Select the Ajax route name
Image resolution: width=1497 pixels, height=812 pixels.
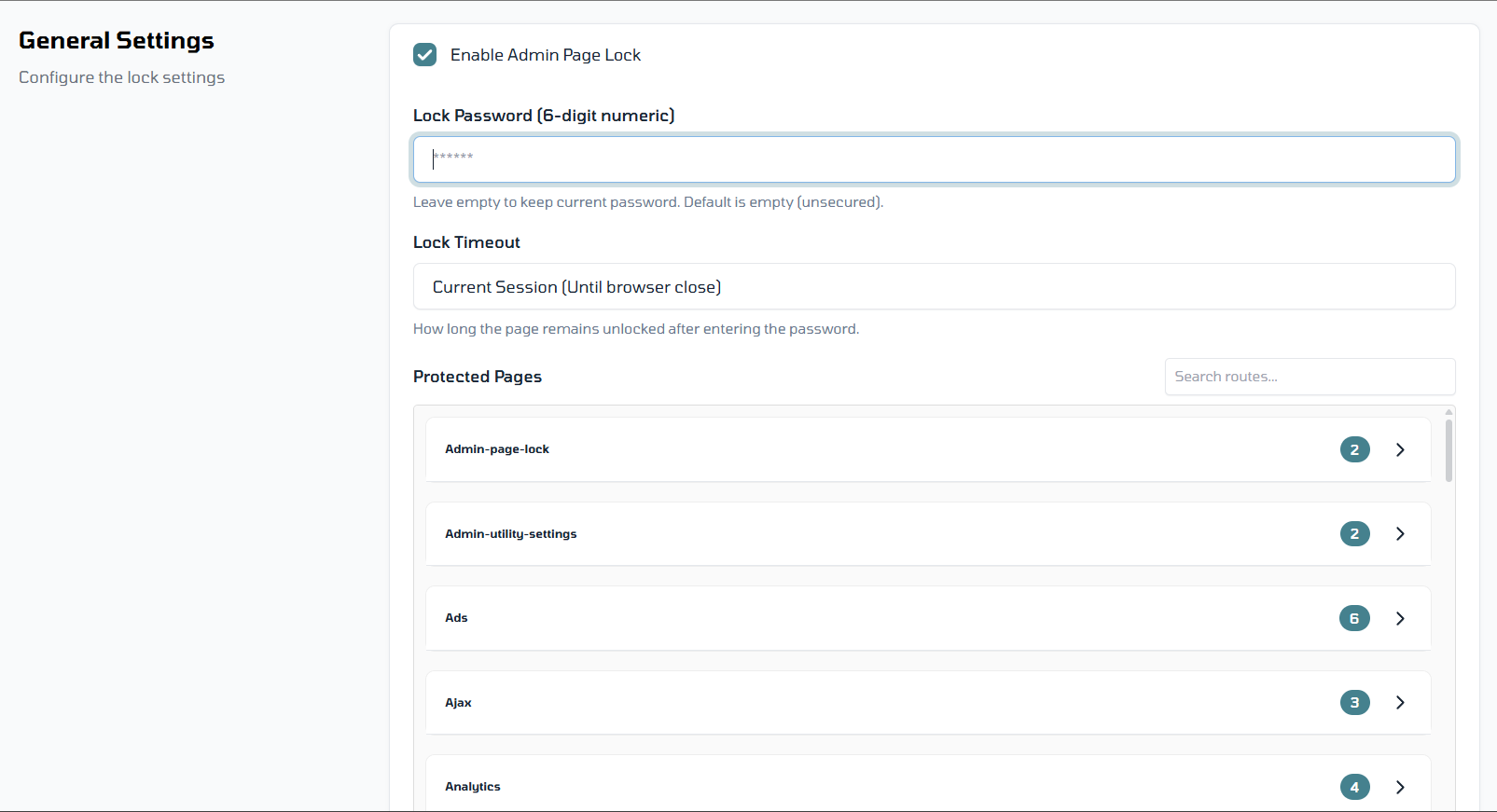tap(458, 703)
